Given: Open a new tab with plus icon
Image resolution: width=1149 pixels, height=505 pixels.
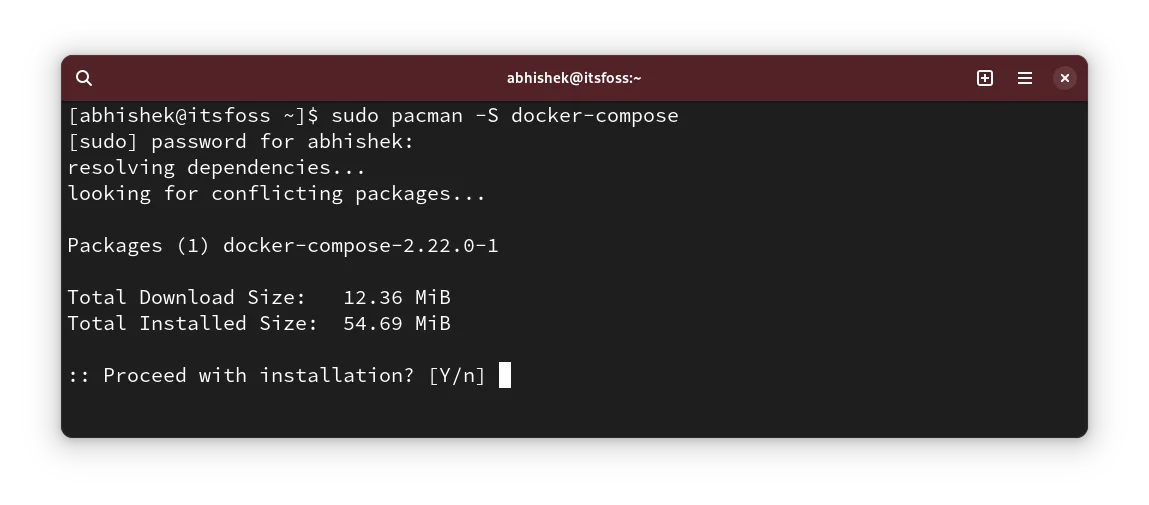Looking at the screenshot, I should 985,78.
